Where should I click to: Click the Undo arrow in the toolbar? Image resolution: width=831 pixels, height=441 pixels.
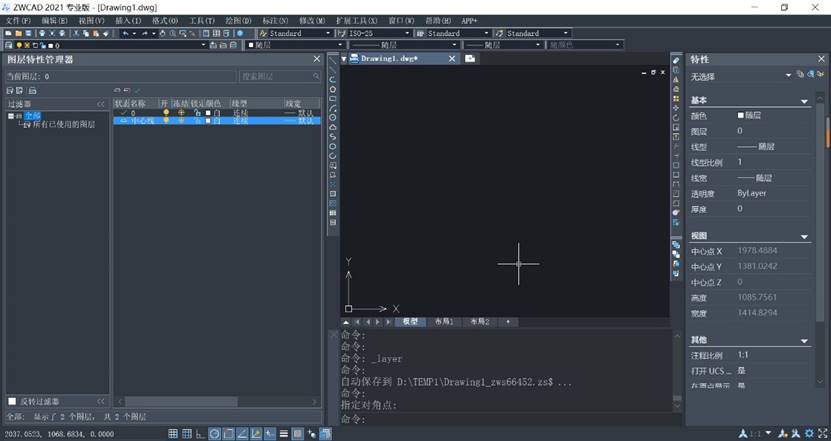click(x=125, y=33)
